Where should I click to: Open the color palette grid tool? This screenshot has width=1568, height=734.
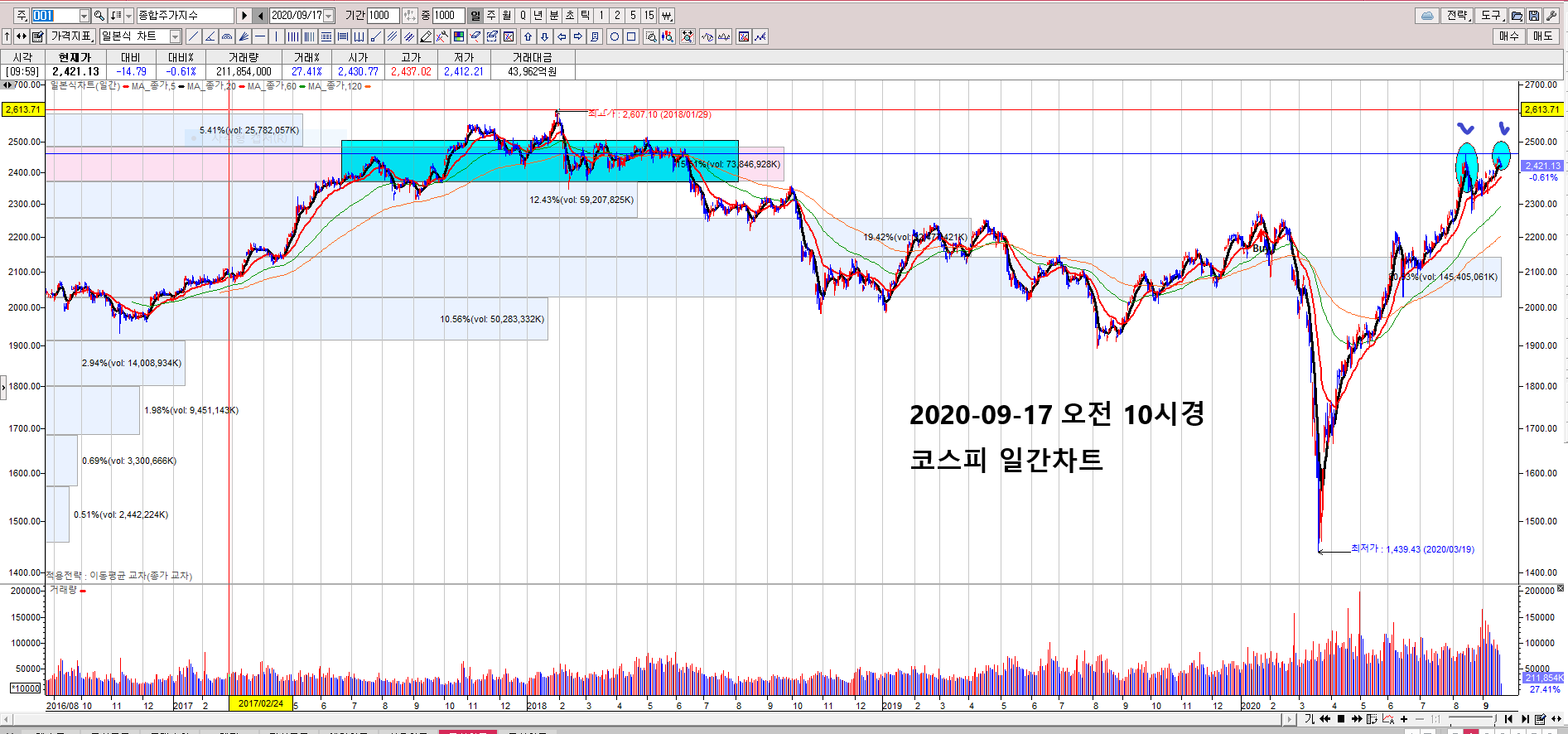pyautogui.click(x=459, y=36)
